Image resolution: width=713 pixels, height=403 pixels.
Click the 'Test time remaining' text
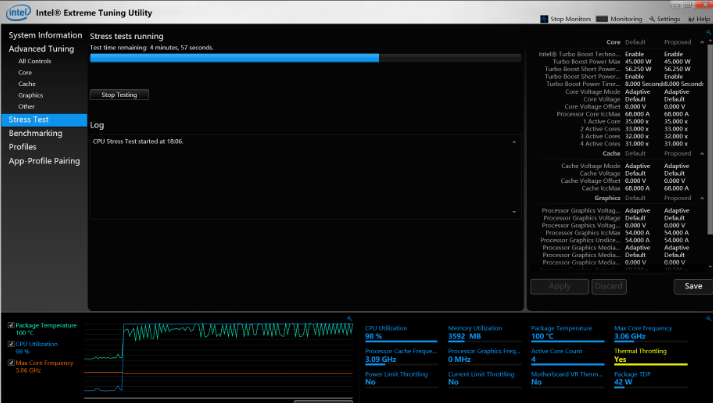[151, 47]
